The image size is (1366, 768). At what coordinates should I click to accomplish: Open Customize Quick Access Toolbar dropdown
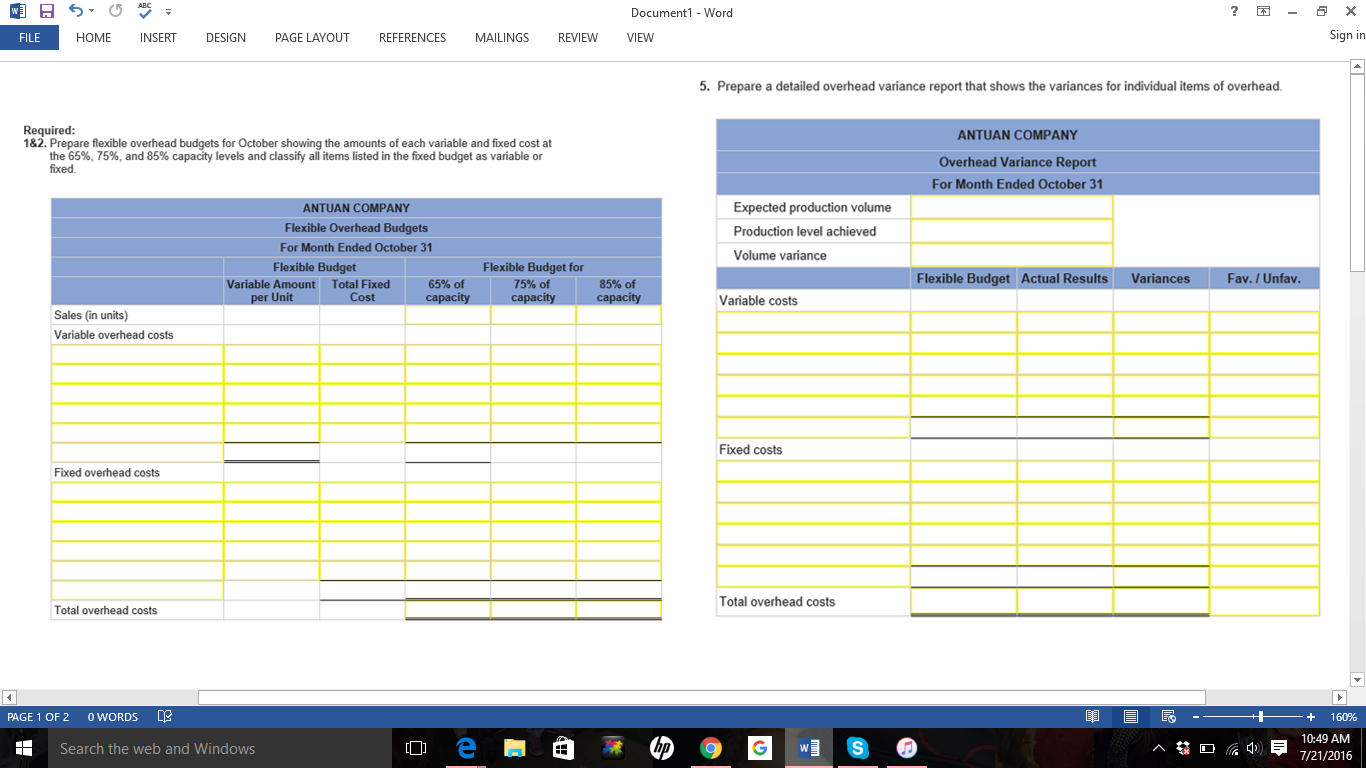click(x=167, y=13)
